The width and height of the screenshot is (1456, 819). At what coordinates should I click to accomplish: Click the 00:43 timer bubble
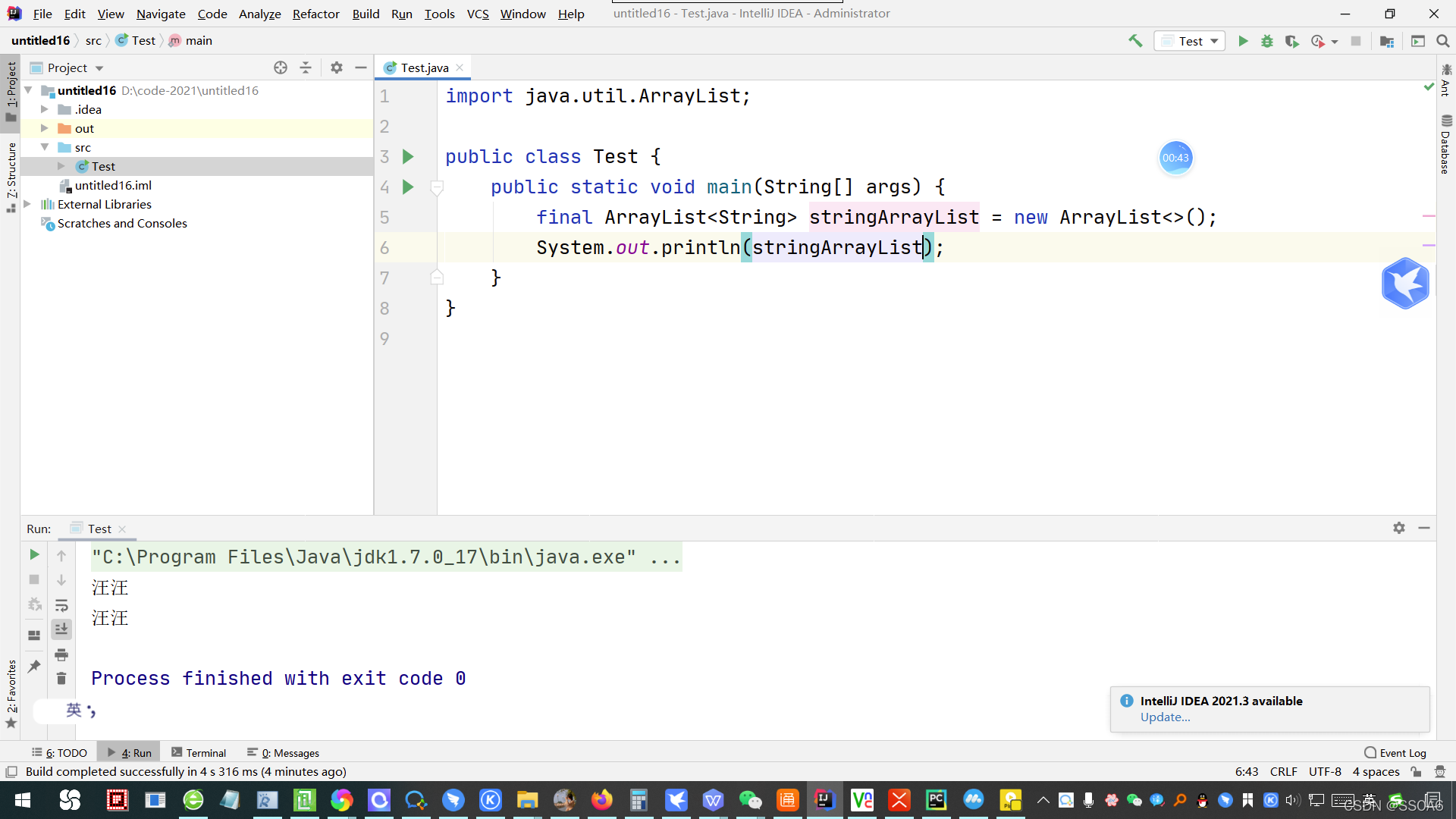tap(1175, 158)
